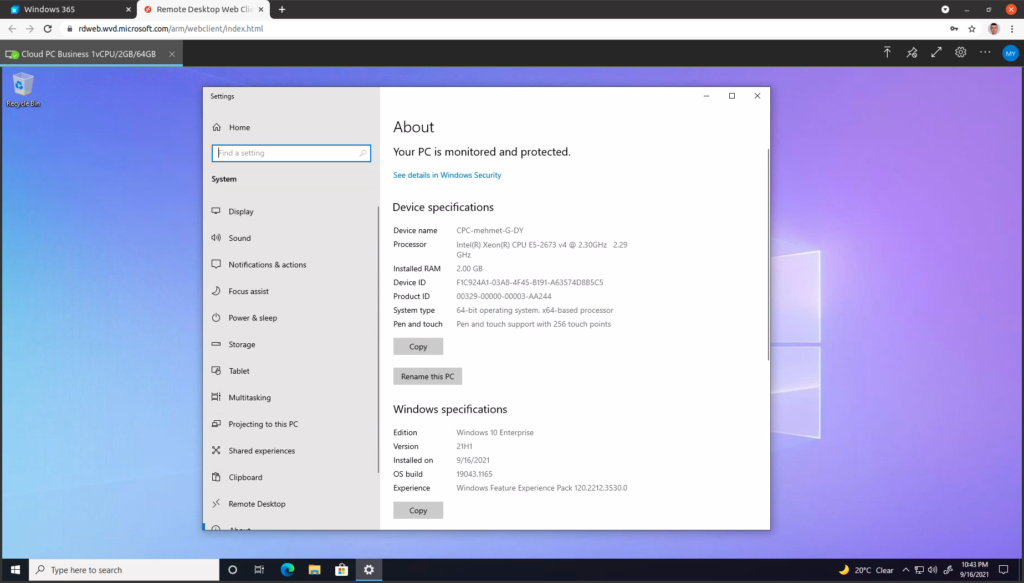Viewport: 1024px width, 583px height.
Task: Open Task View on the taskbar
Action: [x=259, y=570]
